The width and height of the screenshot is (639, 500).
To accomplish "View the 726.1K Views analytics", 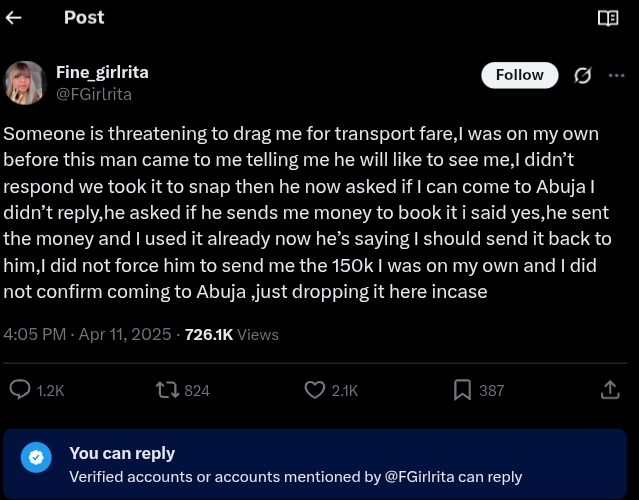I will point(232,335).
